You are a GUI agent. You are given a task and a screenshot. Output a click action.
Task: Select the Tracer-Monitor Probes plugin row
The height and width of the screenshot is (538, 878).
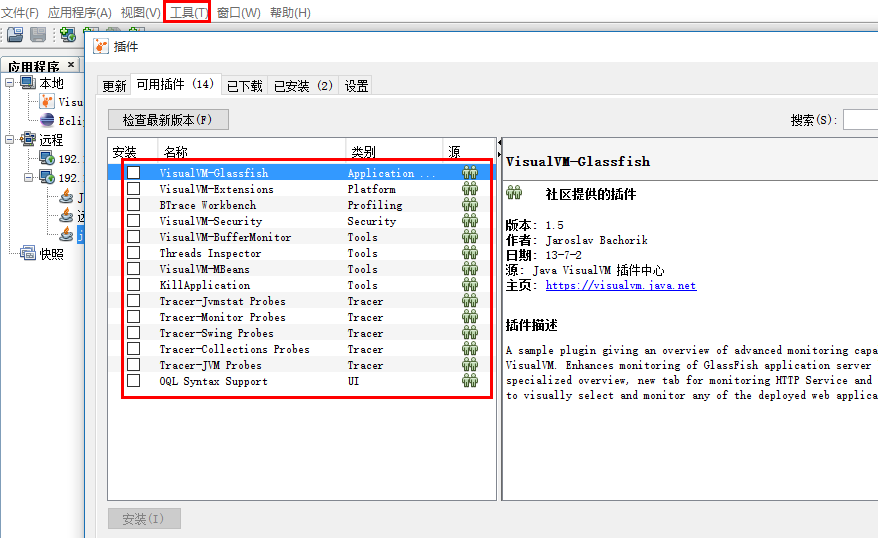(302, 317)
